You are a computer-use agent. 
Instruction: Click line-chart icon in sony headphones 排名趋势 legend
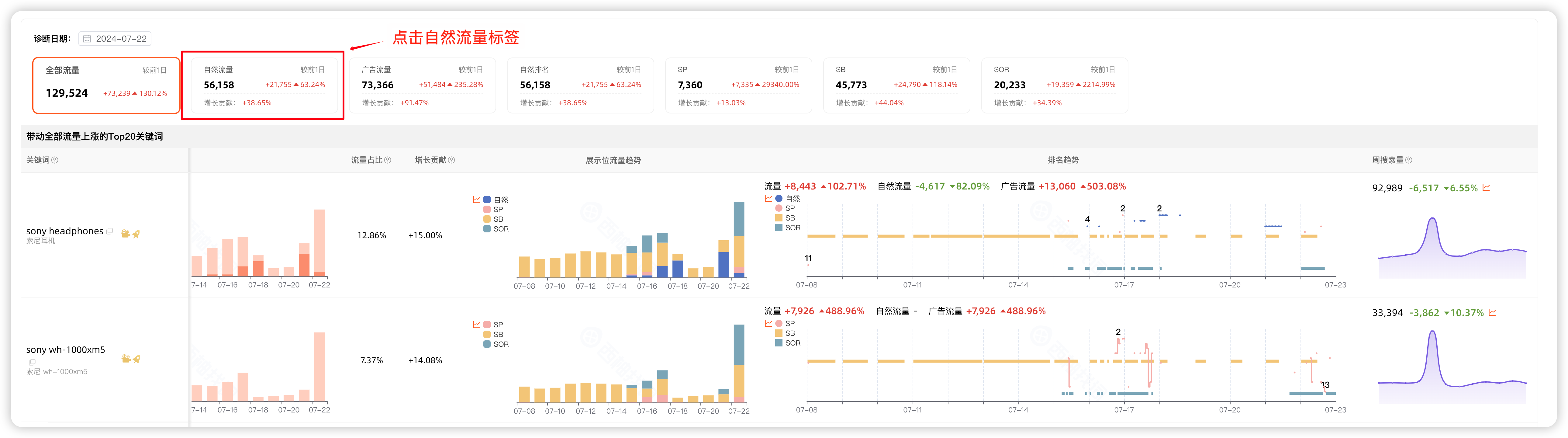(x=768, y=199)
